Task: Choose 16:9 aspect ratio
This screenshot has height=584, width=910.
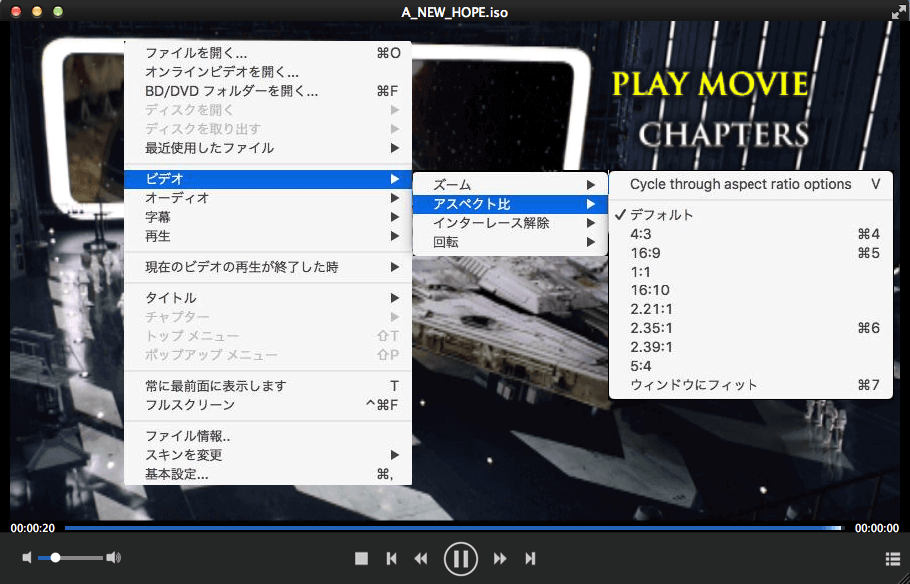Action: point(751,253)
